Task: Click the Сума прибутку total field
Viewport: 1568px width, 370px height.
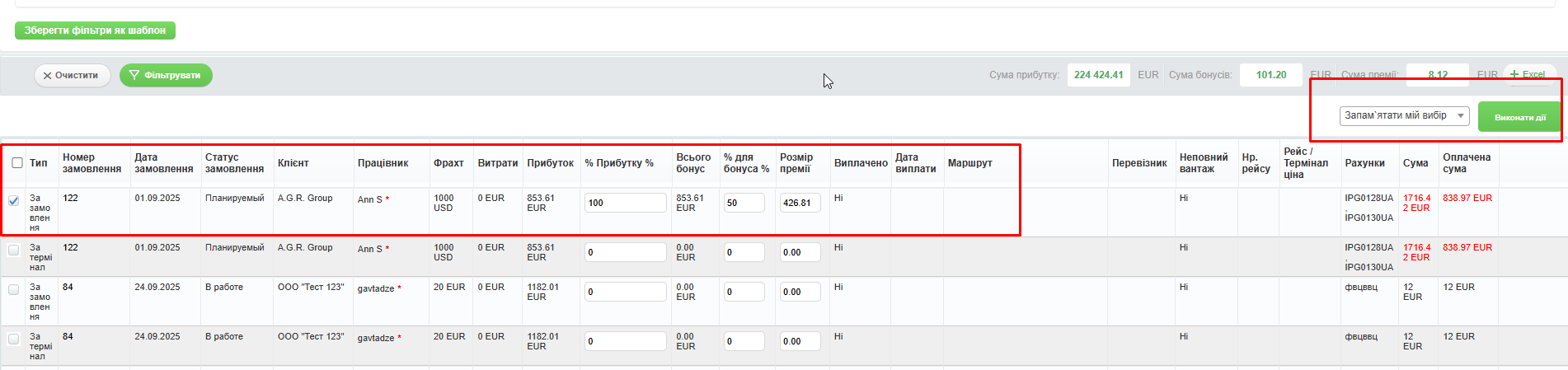Action: (1098, 75)
